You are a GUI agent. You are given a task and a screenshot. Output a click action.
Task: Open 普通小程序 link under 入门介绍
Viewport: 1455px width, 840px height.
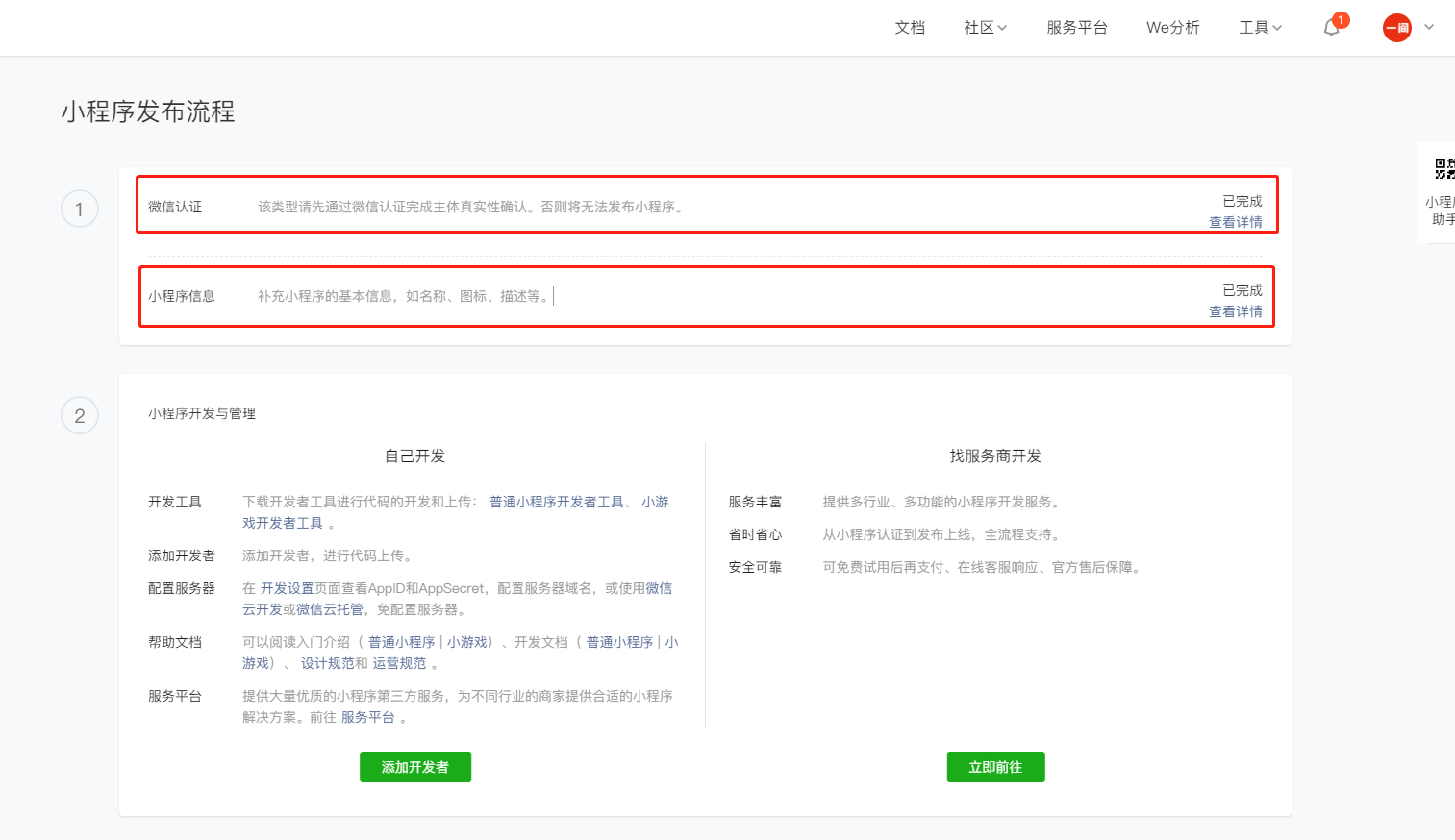pyautogui.click(x=402, y=642)
